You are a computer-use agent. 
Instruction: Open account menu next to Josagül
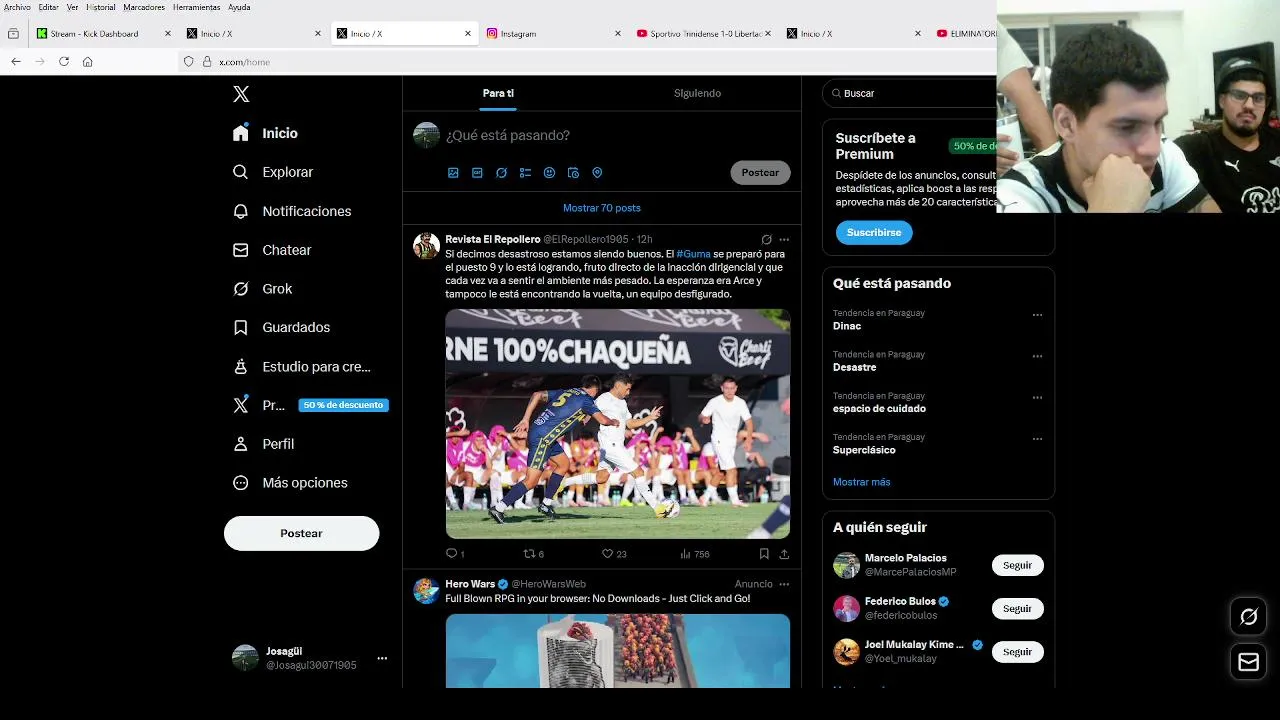coord(382,658)
